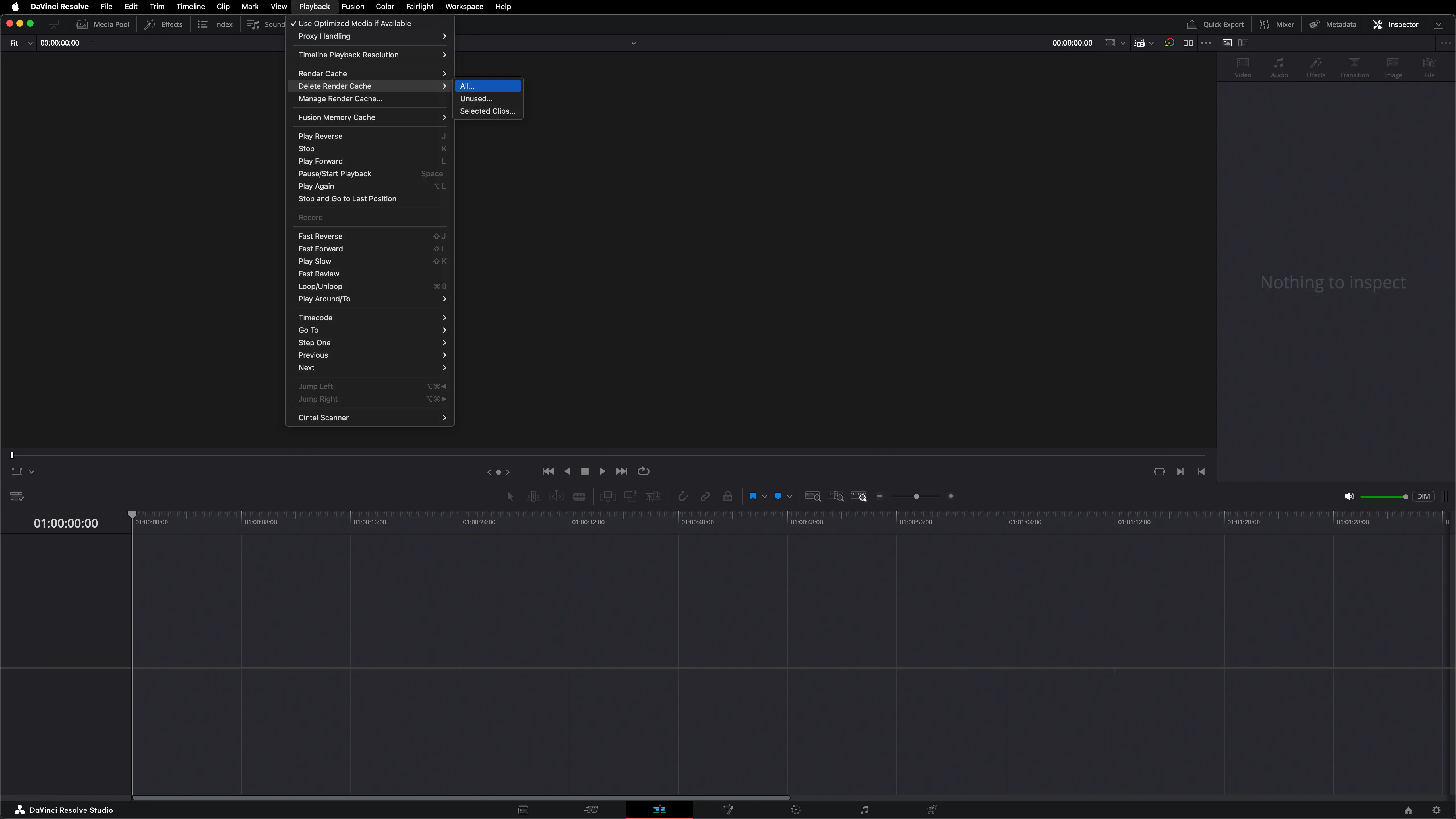Screen dimensions: 1456x819
Task: Choose Unused... from Delete Render Cache
Action: pos(476,98)
